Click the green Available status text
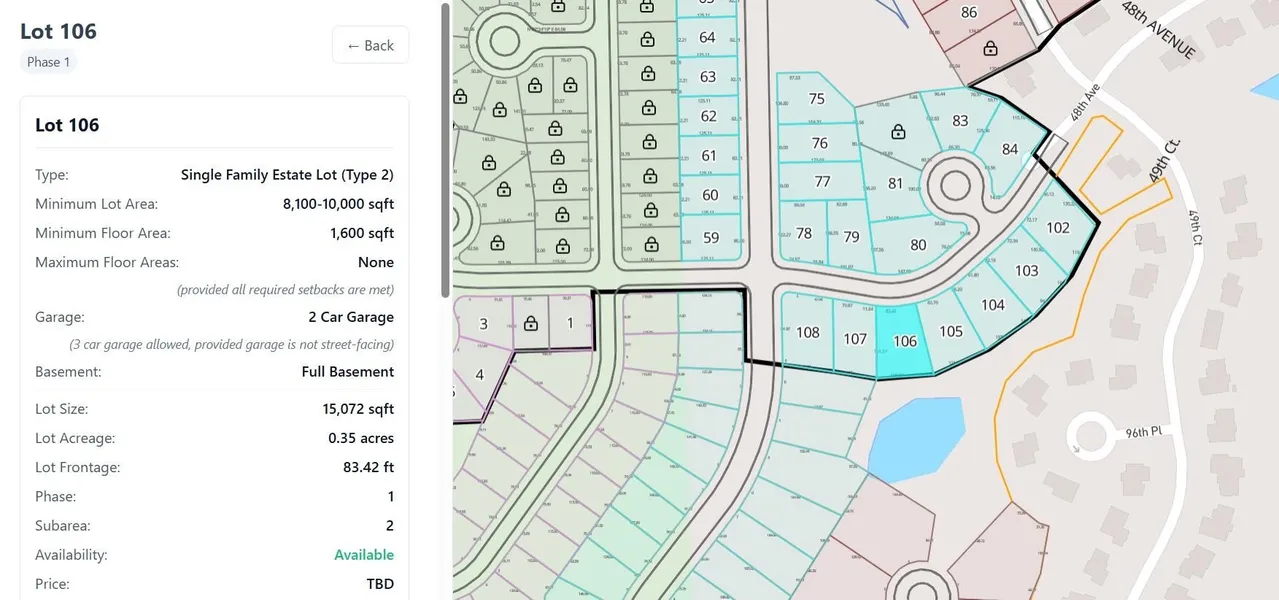 364,555
